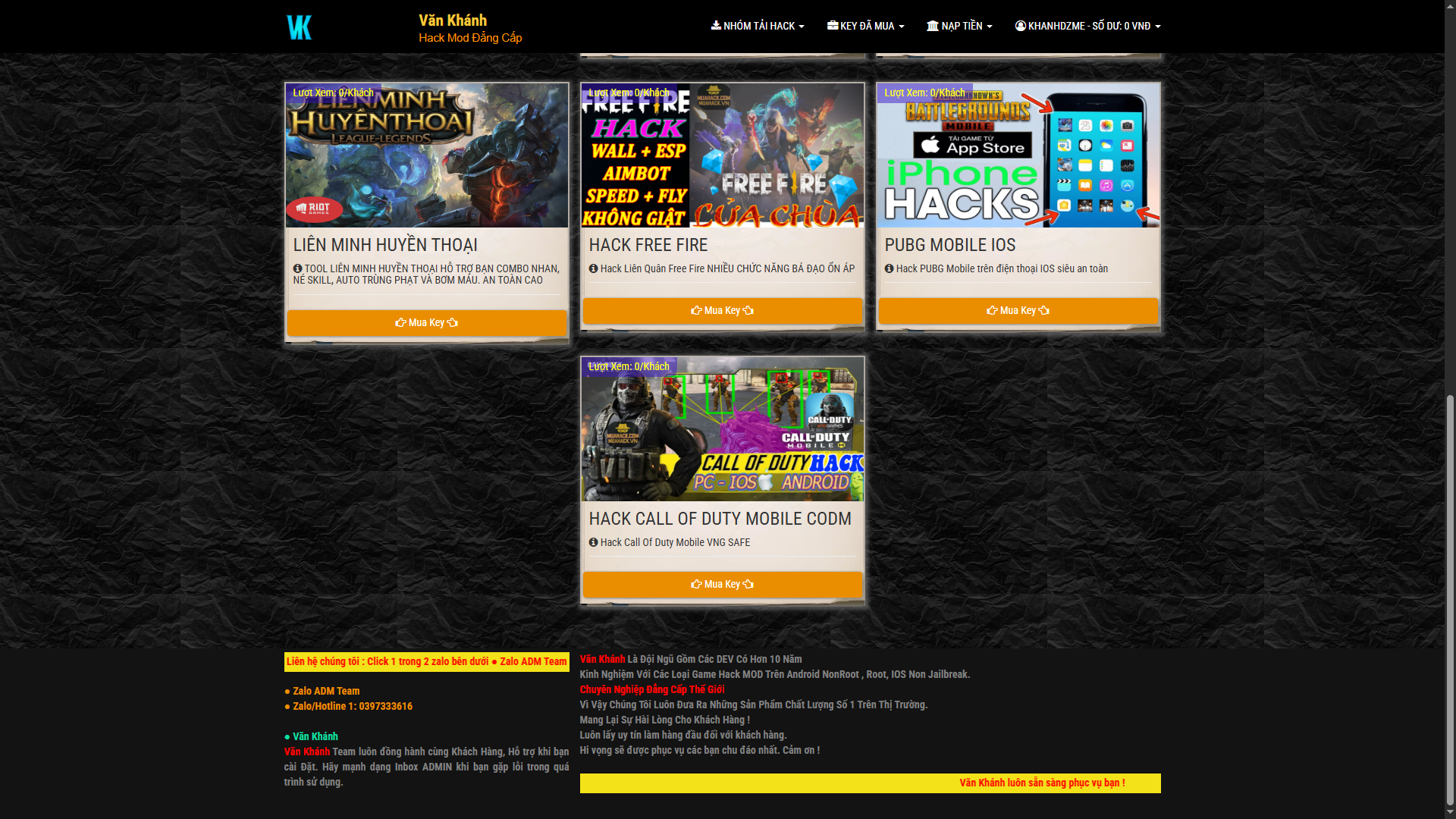Expand the Nhóm Tải Hack dropdown caret
The width and height of the screenshot is (1456, 819).
pyautogui.click(x=802, y=27)
